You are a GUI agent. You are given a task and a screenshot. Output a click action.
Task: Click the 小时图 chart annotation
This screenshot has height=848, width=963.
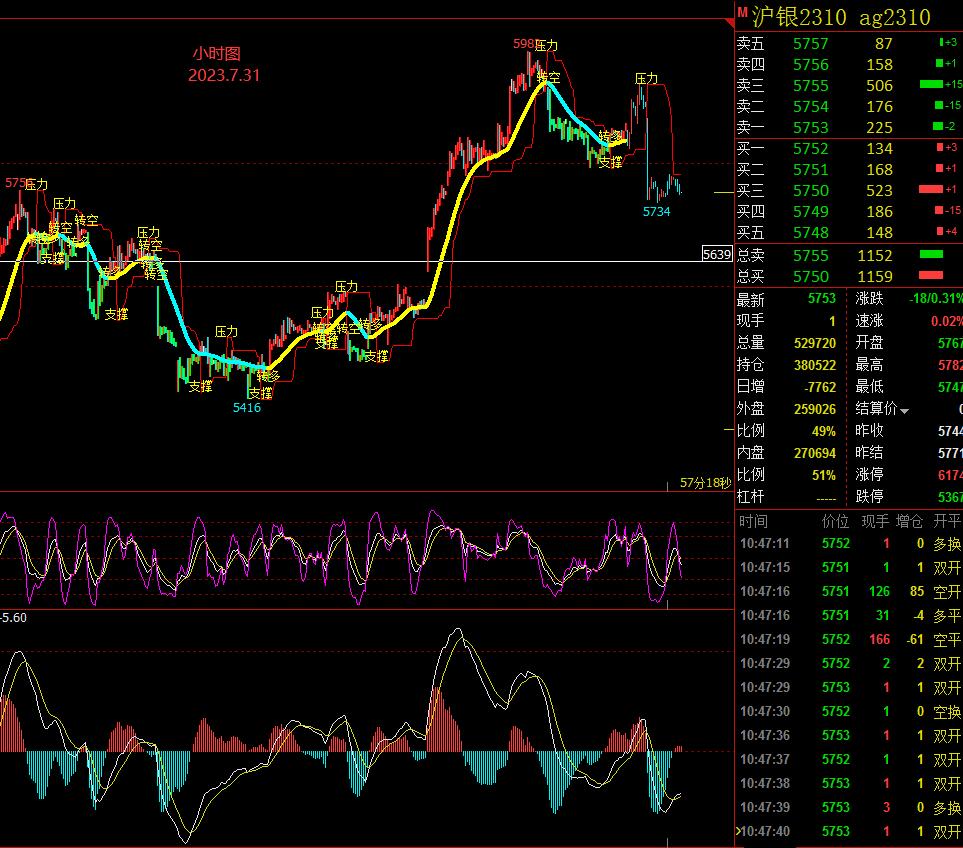point(216,53)
